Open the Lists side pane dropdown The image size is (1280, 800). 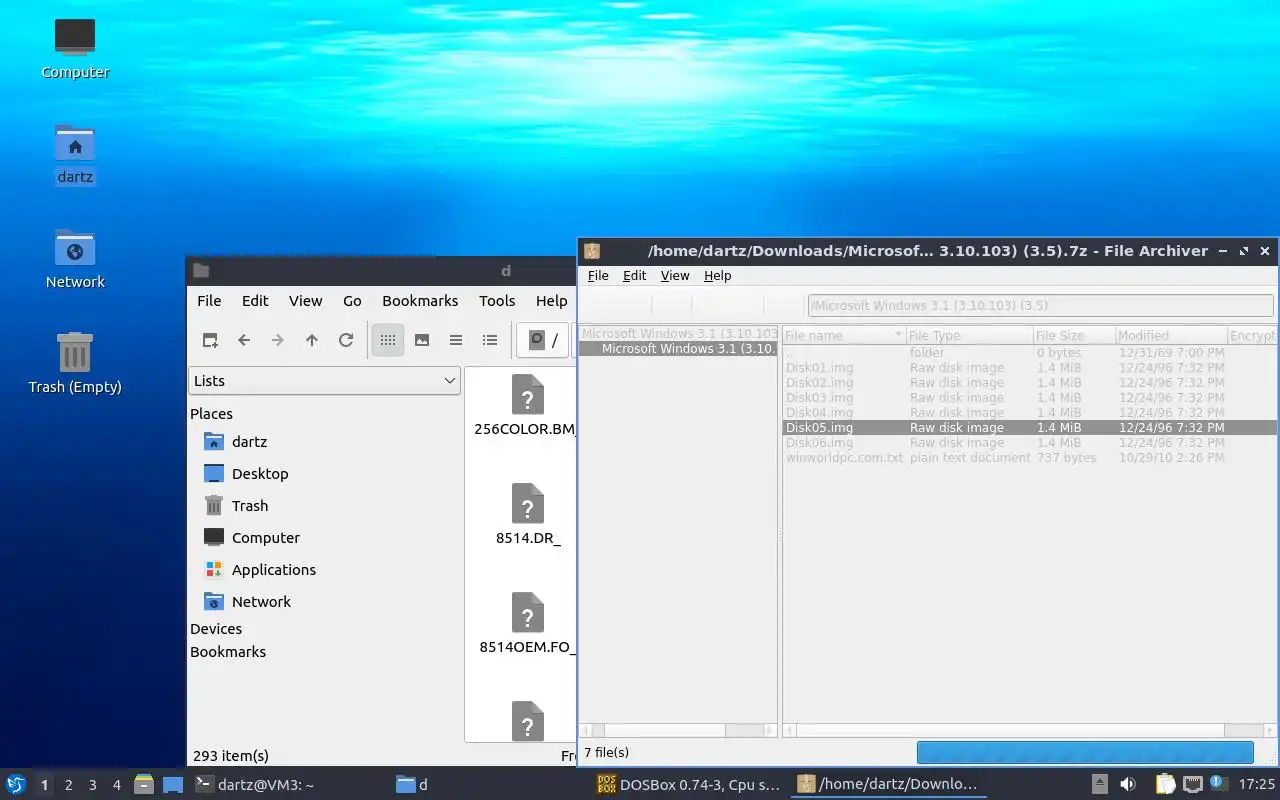325,381
